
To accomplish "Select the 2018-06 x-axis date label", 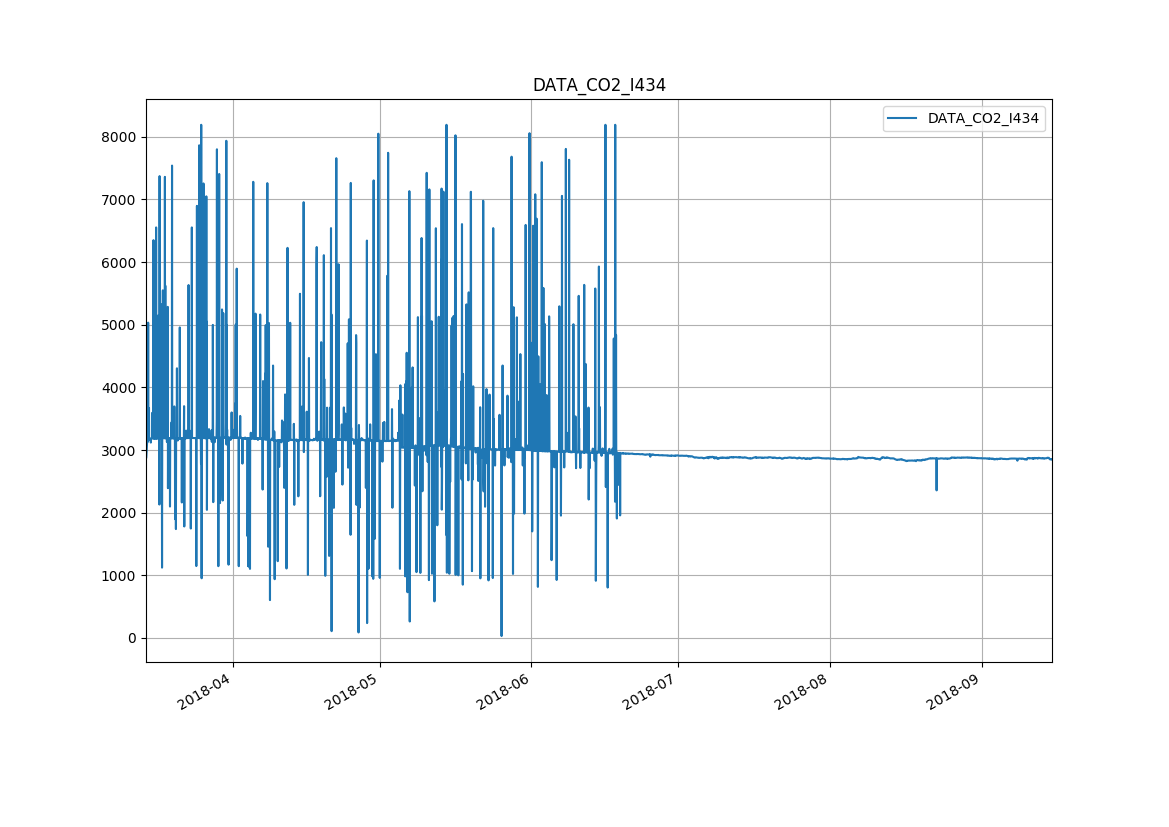I will (505, 691).
